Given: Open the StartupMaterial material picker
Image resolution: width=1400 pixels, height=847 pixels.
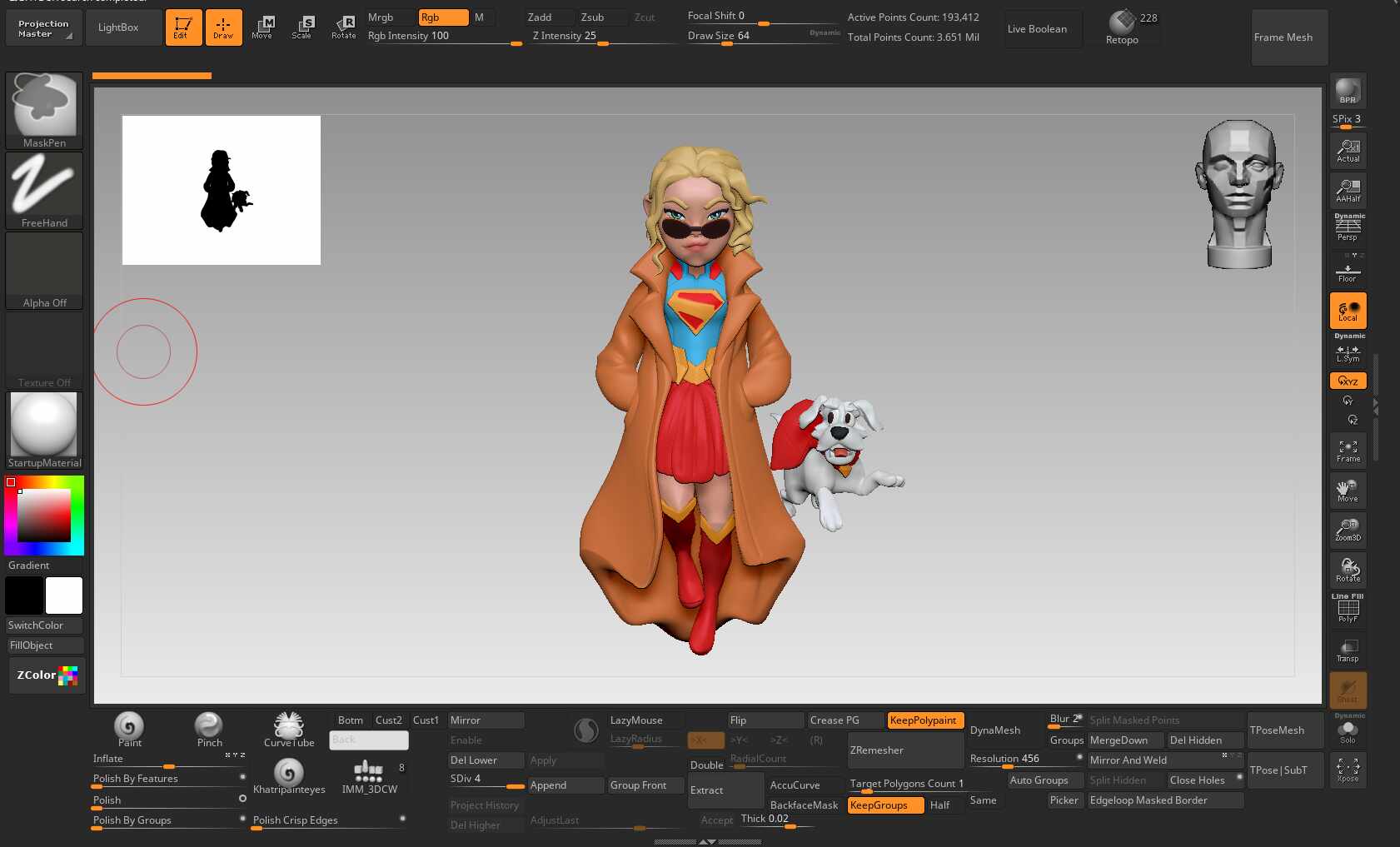Looking at the screenshot, I should pos(44,429).
